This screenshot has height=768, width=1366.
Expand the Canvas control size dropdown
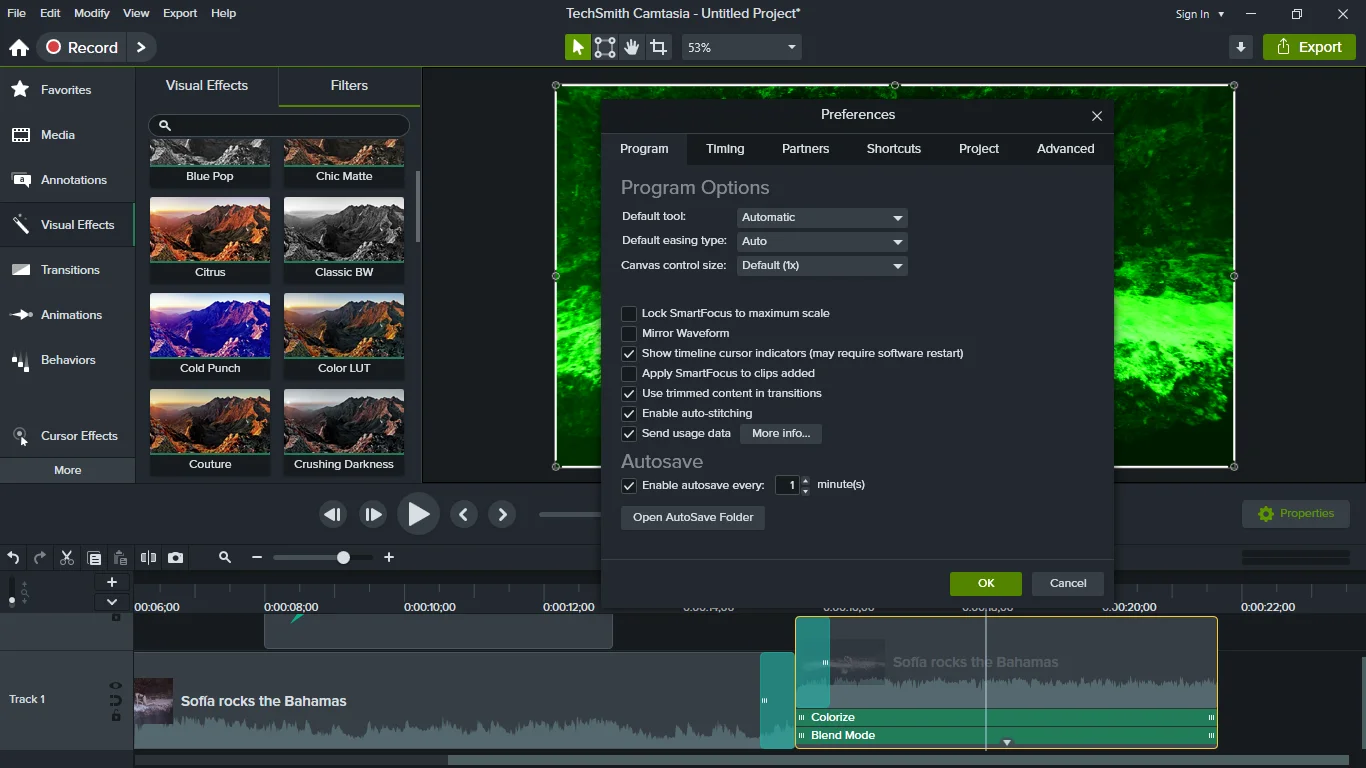pyautogui.click(x=822, y=265)
